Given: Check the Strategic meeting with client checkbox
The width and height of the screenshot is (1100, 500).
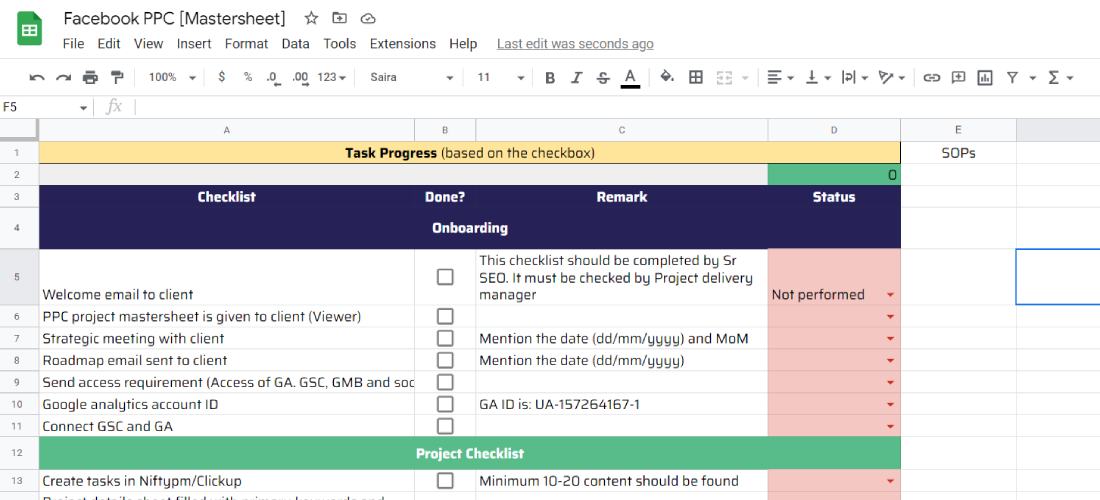Looking at the screenshot, I should [x=445, y=339].
